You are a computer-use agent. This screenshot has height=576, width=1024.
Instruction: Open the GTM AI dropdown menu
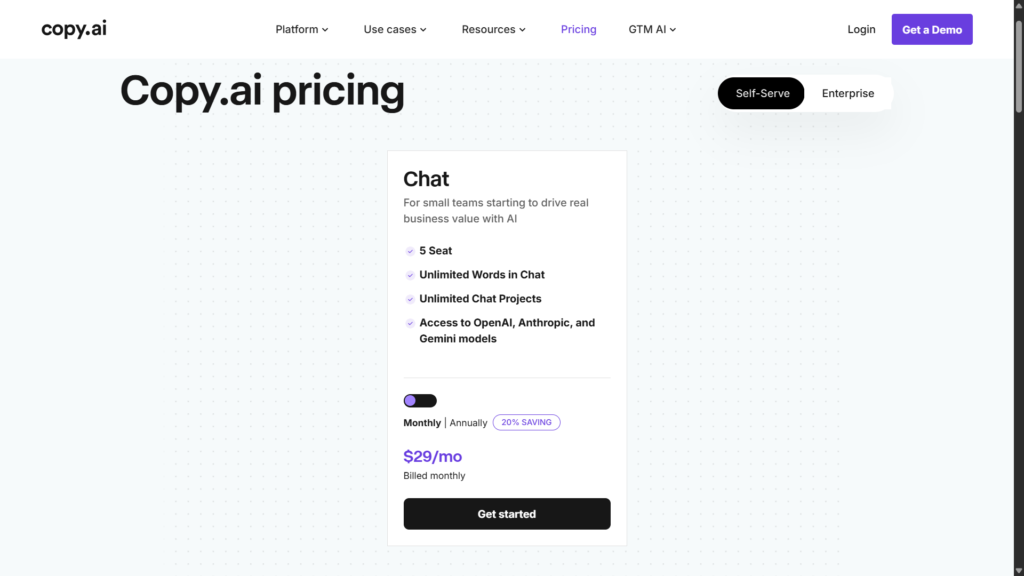(652, 29)
